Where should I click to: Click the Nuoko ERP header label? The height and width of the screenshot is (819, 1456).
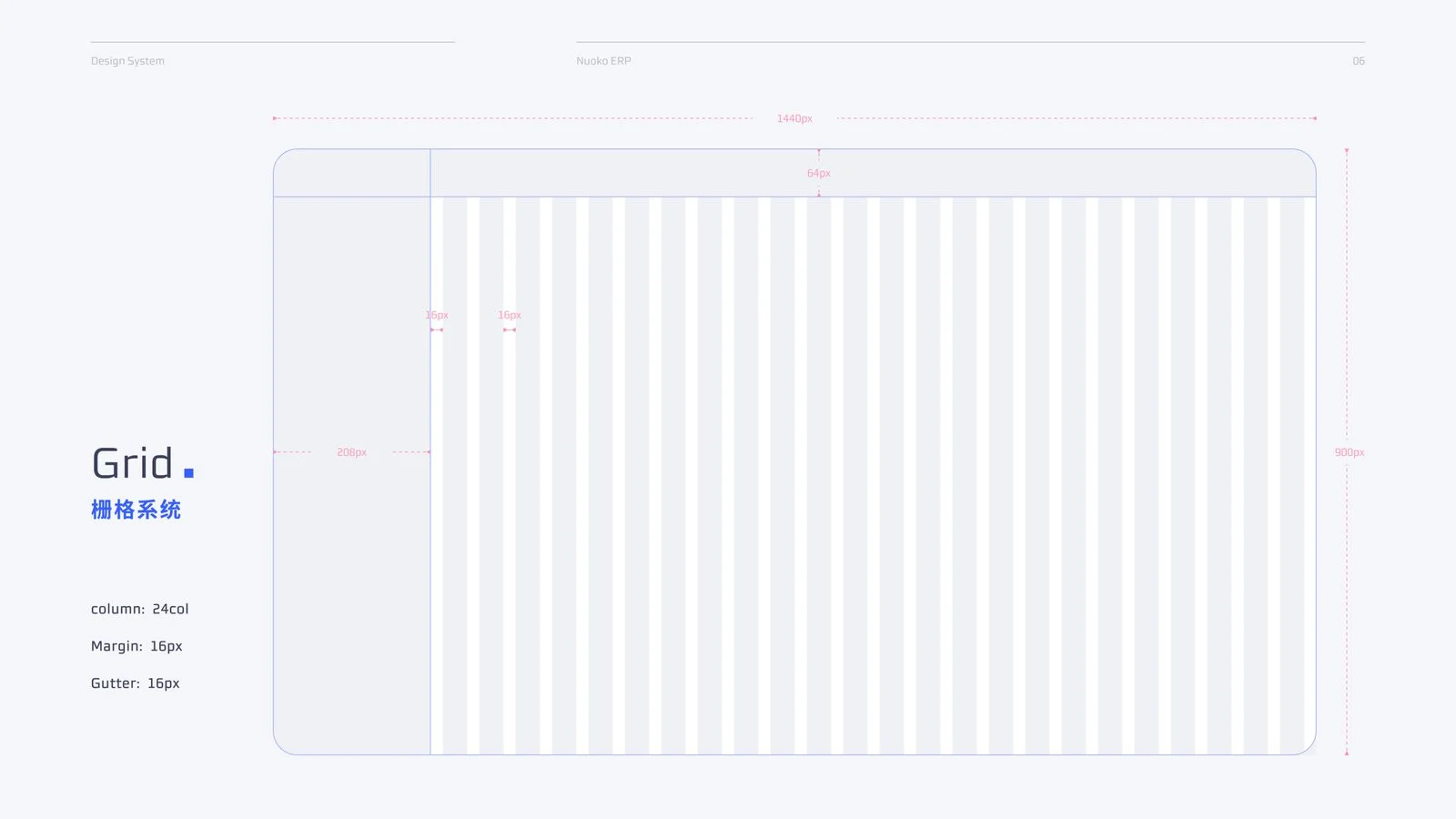603,61
